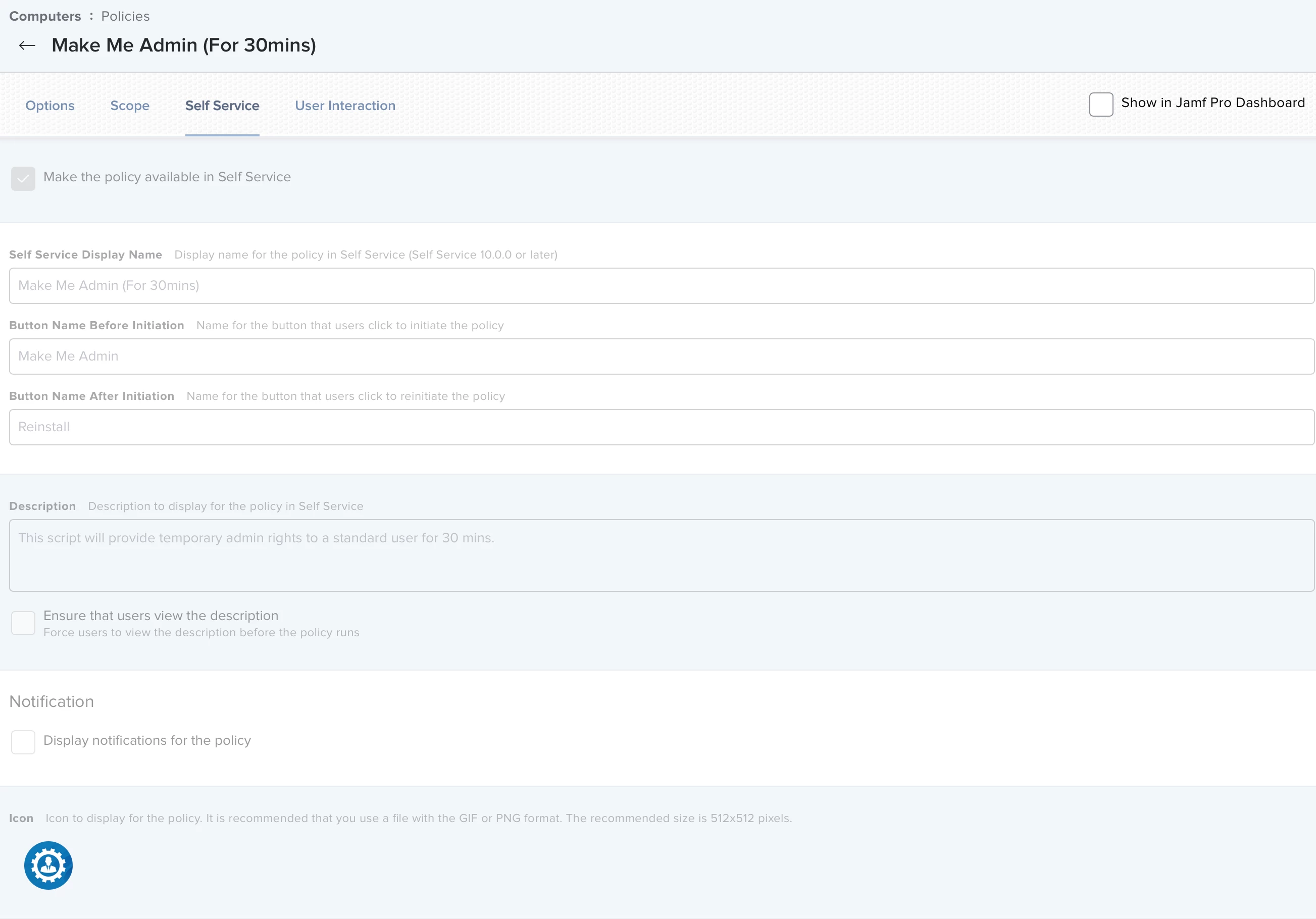Click the gear user policy icon

pos(48,865)
